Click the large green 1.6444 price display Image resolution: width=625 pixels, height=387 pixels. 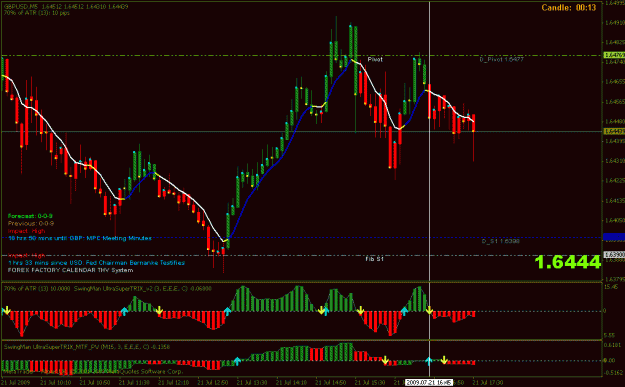coord(568,262)
